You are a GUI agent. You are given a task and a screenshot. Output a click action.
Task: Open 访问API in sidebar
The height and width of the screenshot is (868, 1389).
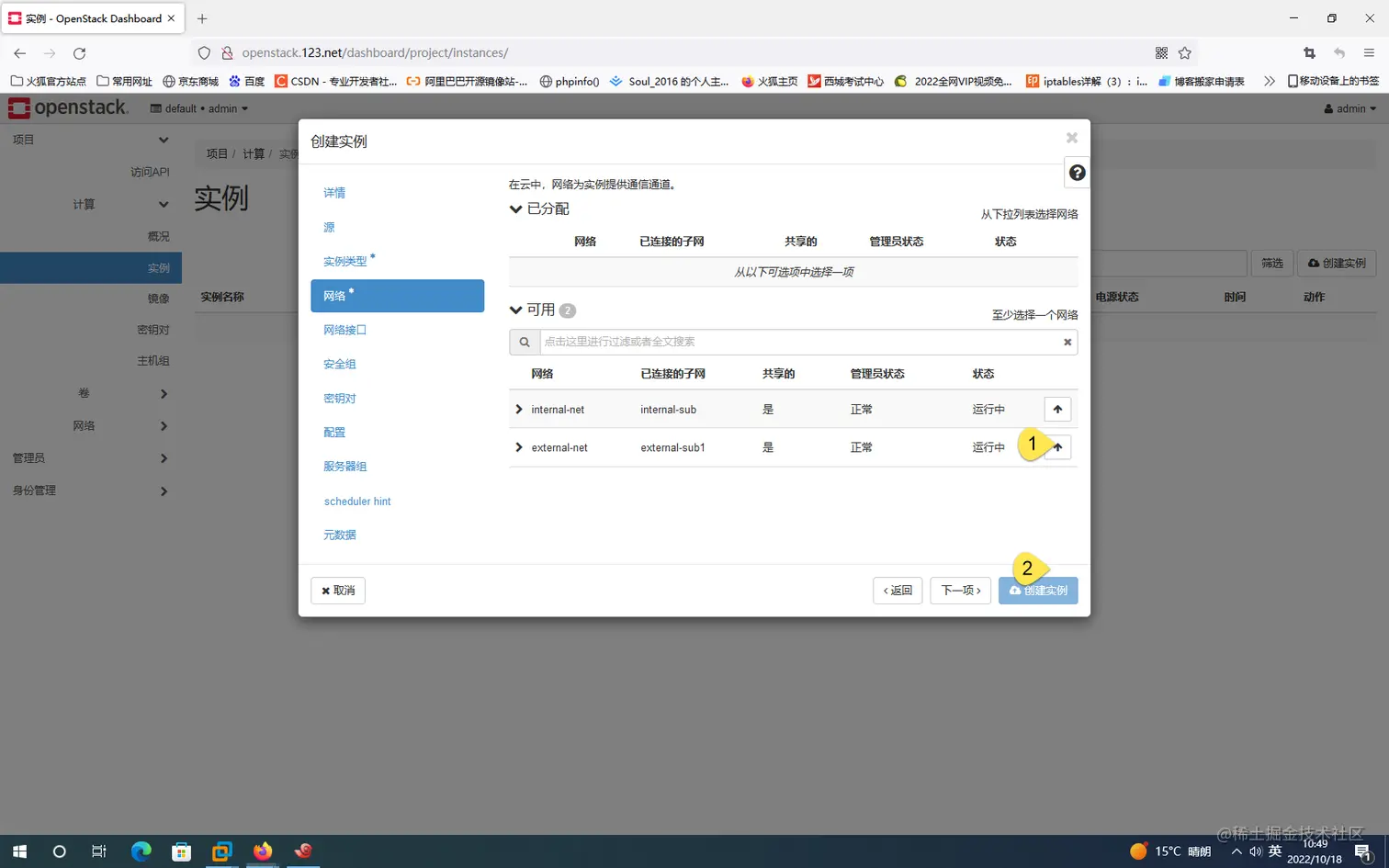click(x=150, y=172)
